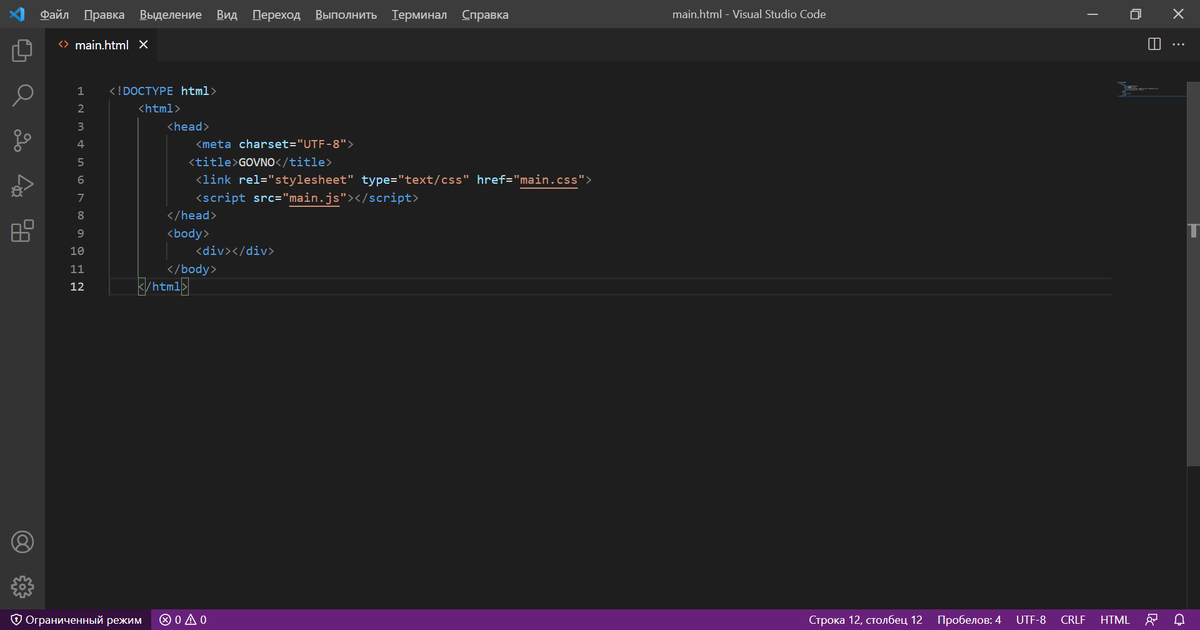This screenshot has height=630, width=1200.
Task: Open the Файл menu
Action: coord(54,15)
